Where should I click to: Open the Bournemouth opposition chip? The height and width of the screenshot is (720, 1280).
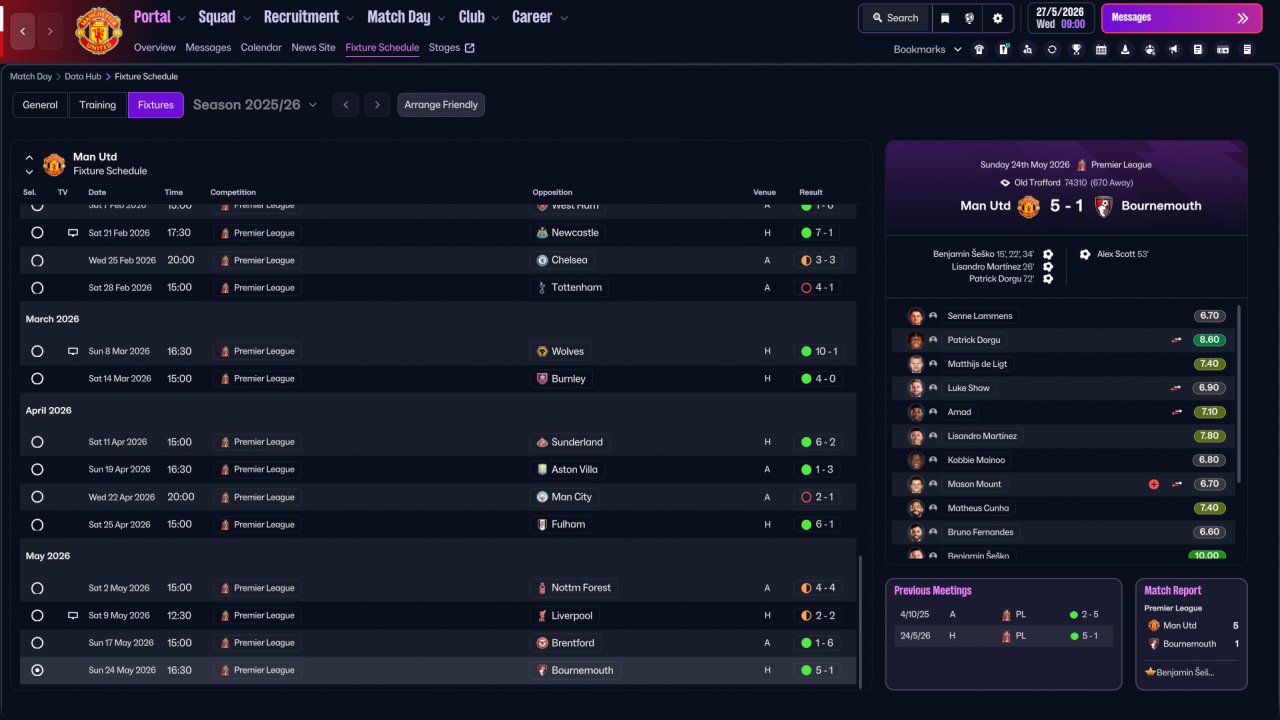(x=575, y=671)
